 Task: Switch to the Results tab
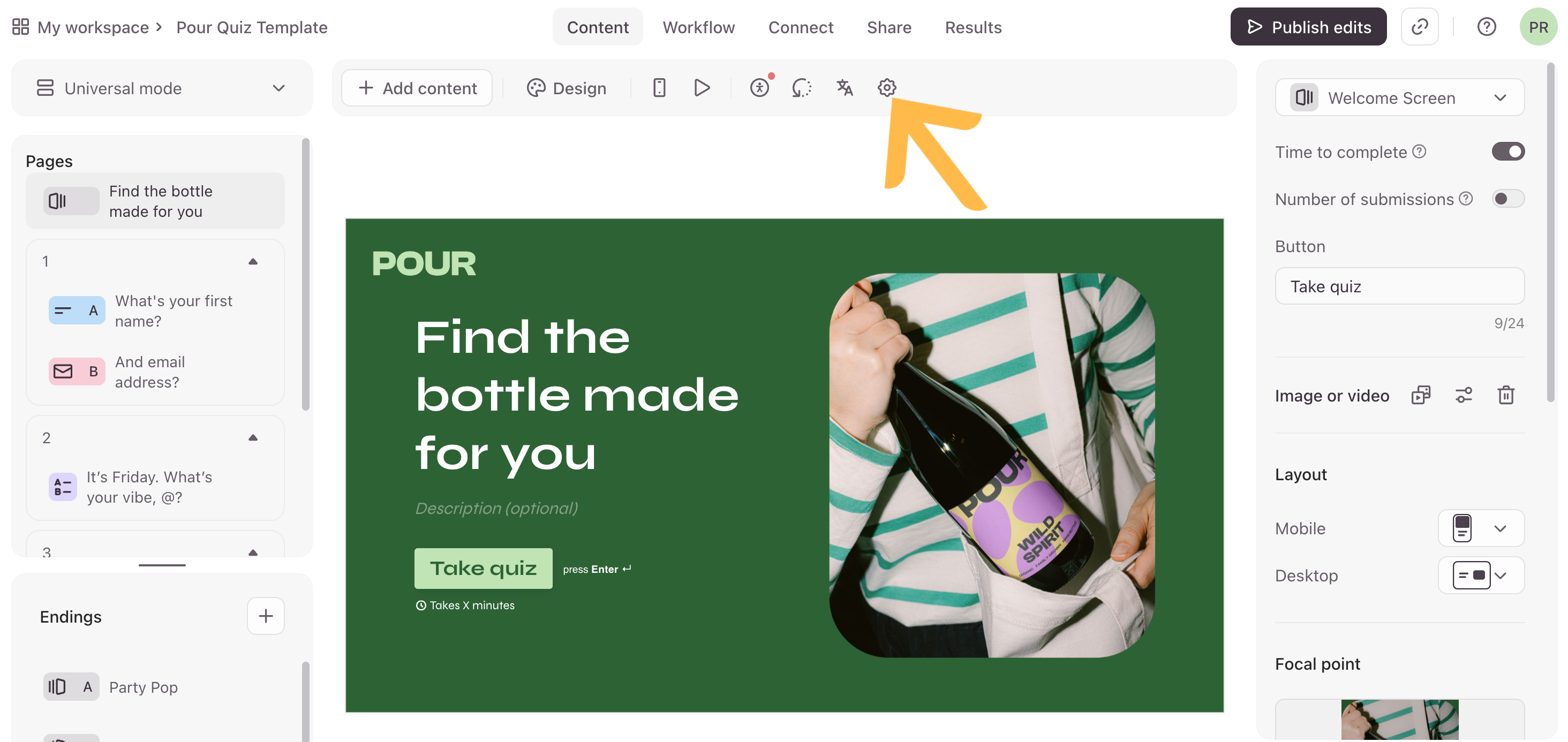coord(973,27)
